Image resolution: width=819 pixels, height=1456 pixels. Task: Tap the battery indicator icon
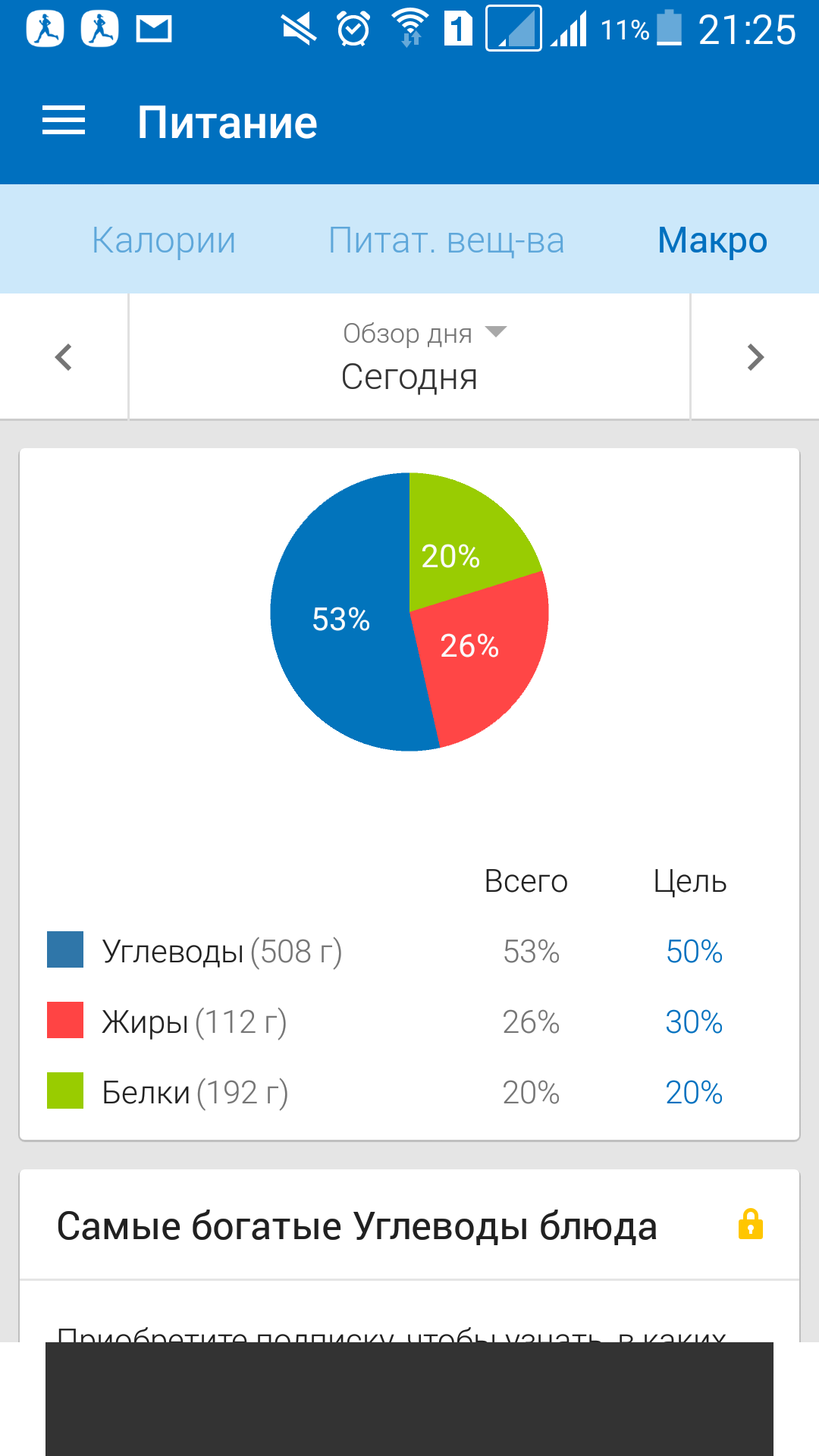669,28
